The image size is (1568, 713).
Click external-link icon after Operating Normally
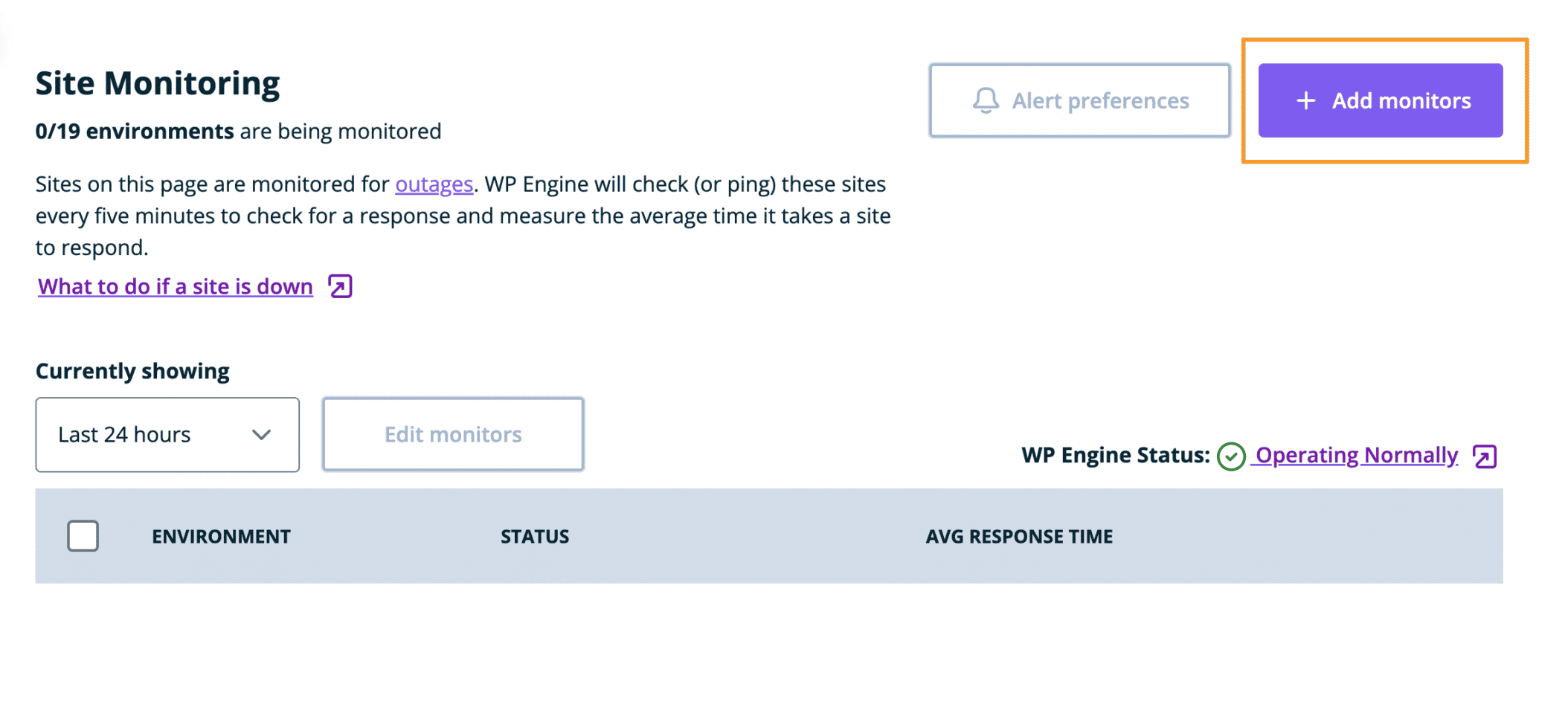click(x=1485, y=456)
